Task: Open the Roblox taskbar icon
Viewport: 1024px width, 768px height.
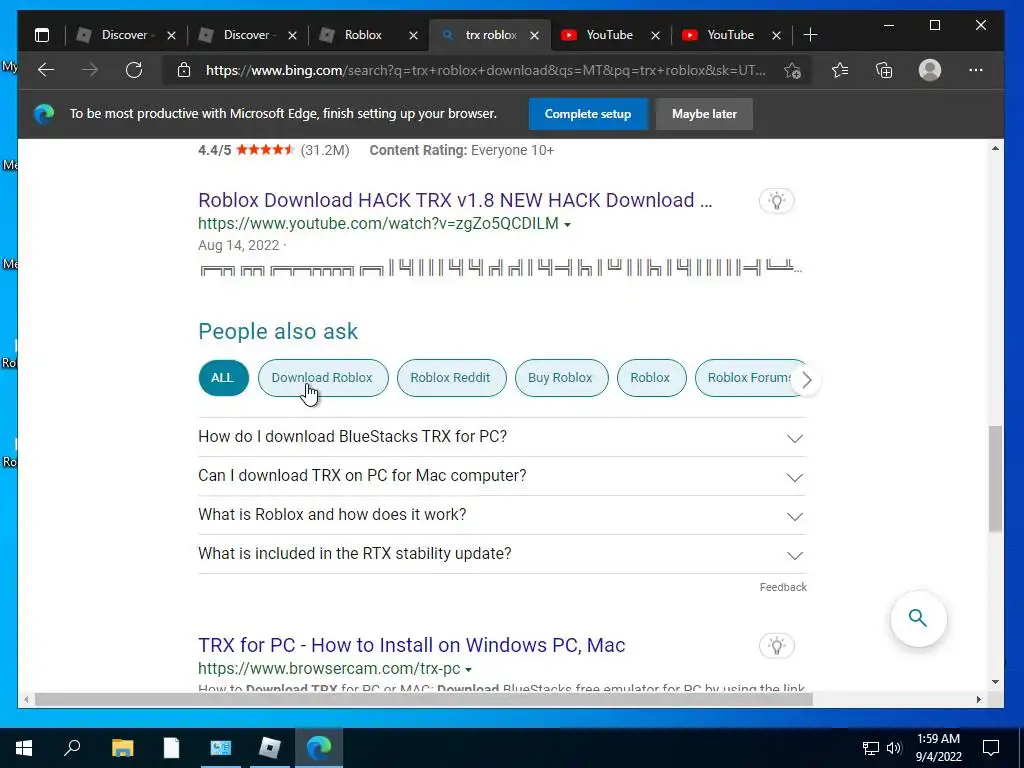Action: pyautogui.click(x=269, y=748)
